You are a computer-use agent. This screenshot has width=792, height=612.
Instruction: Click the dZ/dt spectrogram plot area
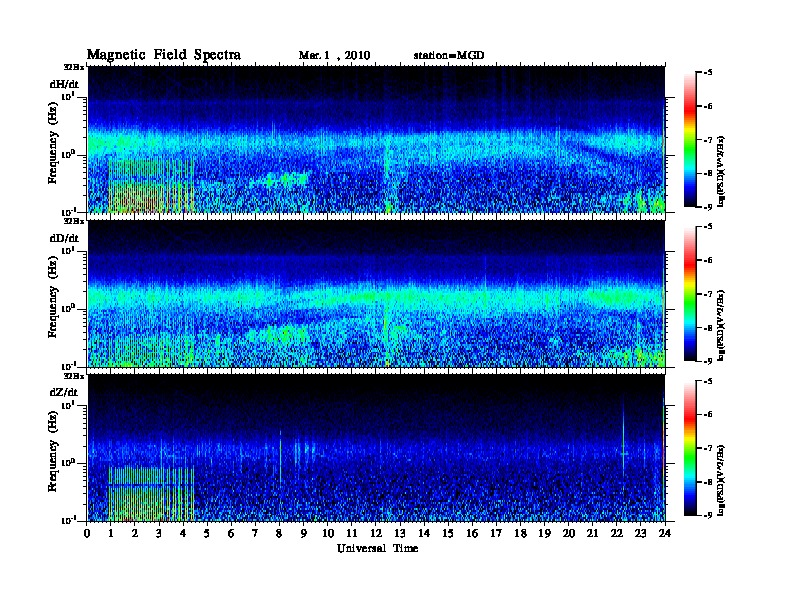(376, 448)
